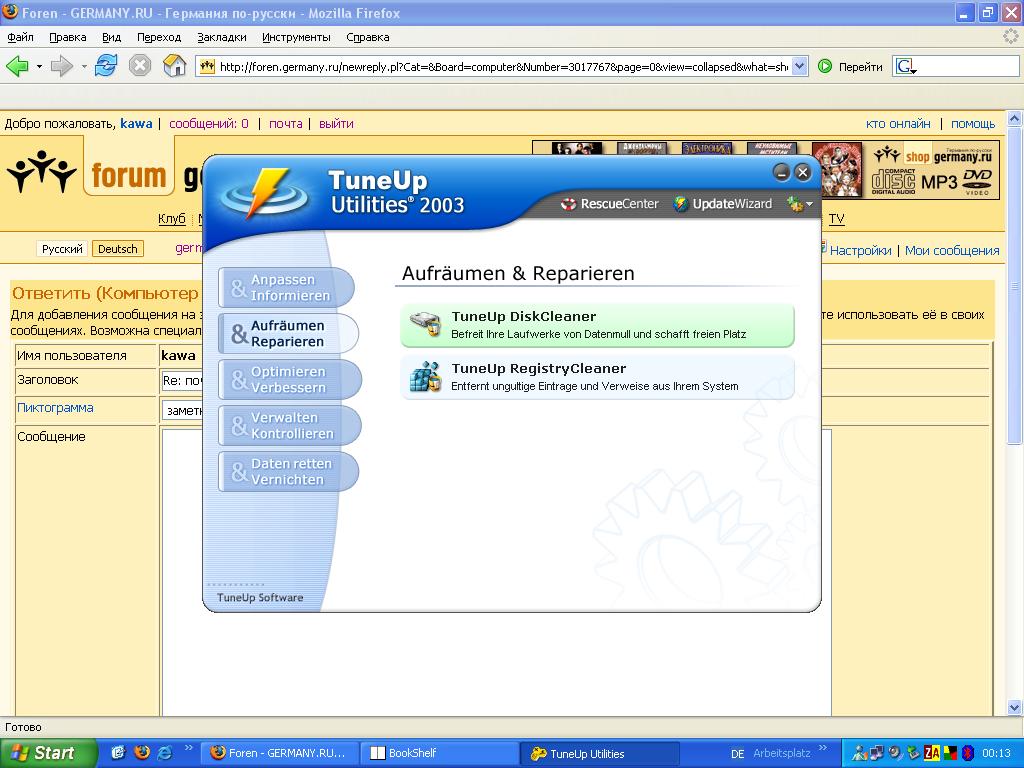Click the Перейти (Go) button
The width and height of the screenshot is (1024, 768).
[850, 67]
